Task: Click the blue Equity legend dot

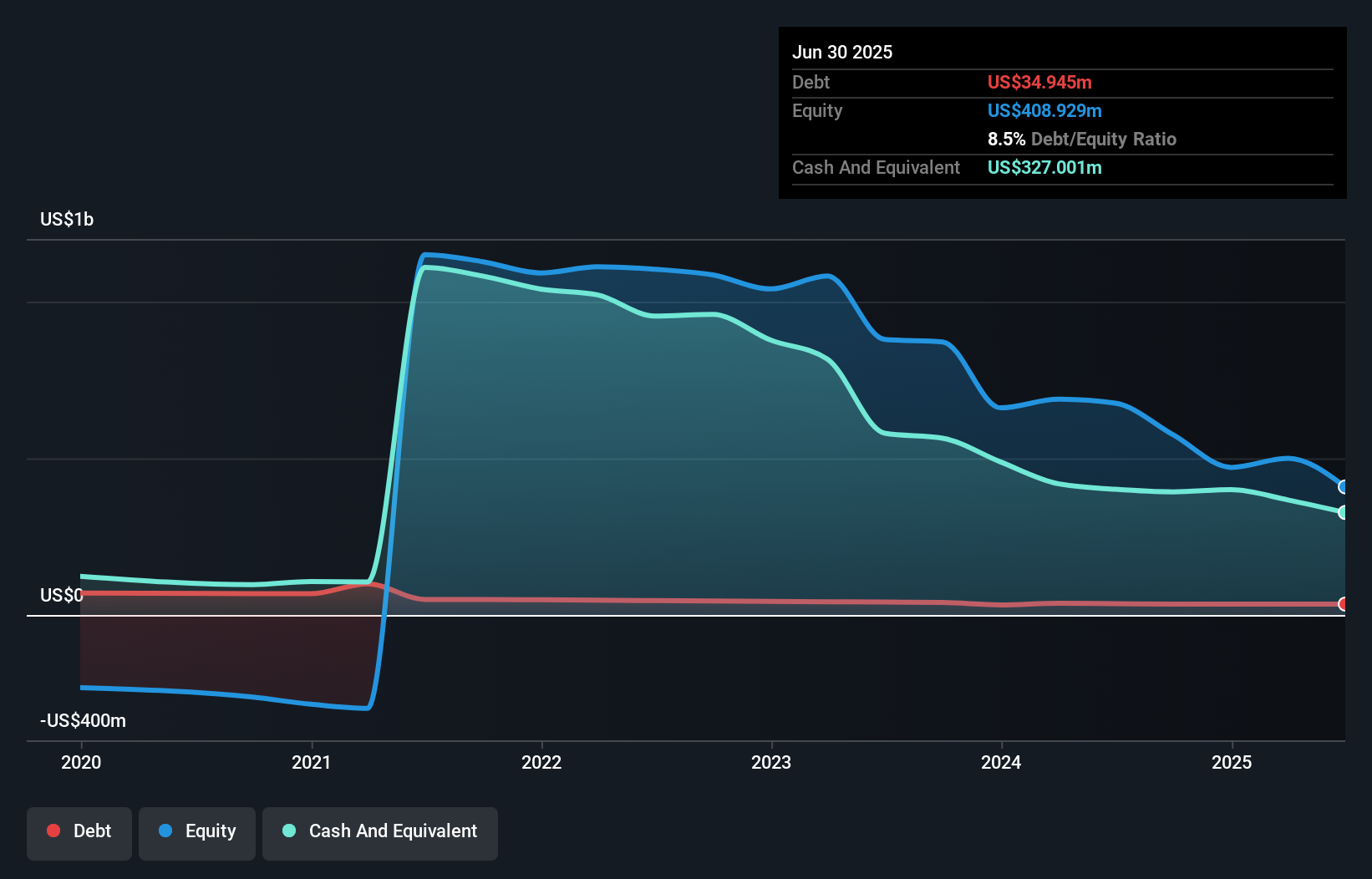Action: (165, 831)
